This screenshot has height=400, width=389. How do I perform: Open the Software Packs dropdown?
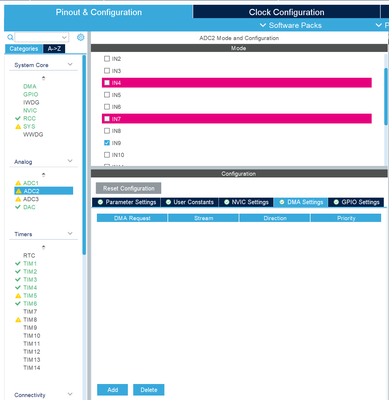click(291, 25)
